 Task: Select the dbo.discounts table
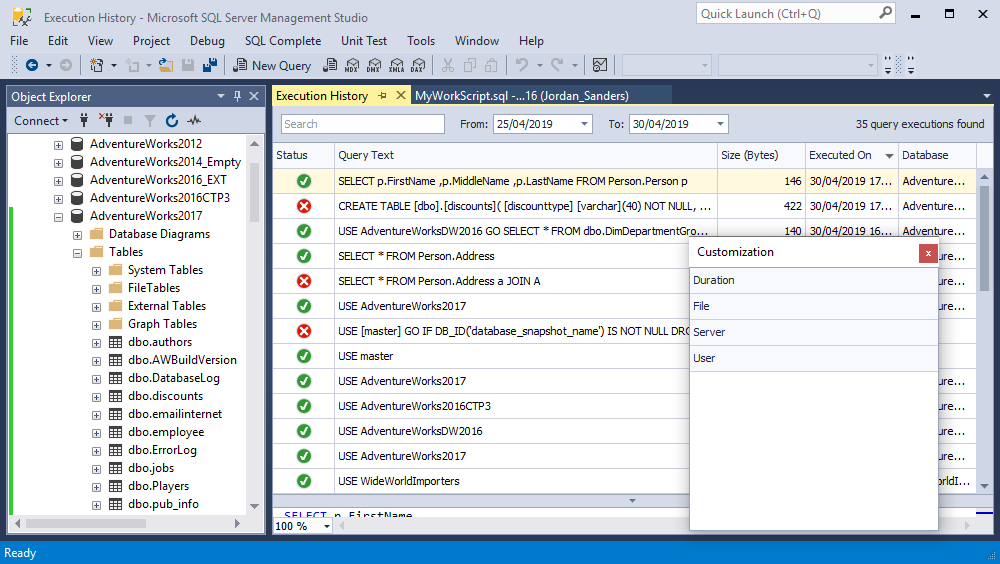pyautogui.click(x=165, y=396)
